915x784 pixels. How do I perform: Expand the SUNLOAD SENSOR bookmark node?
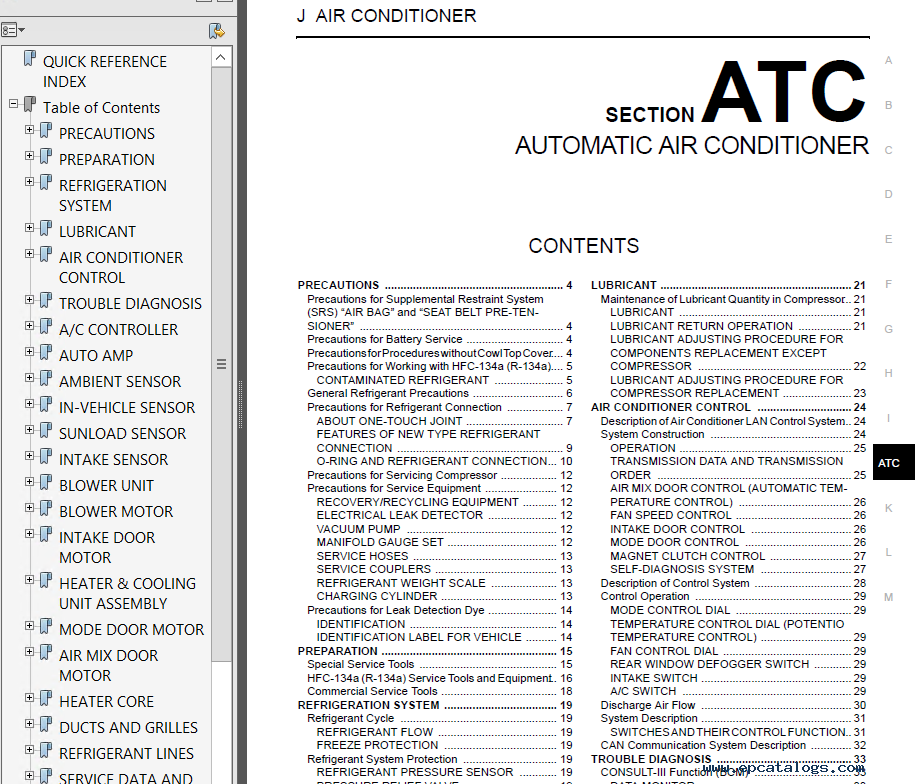[29, 430]
